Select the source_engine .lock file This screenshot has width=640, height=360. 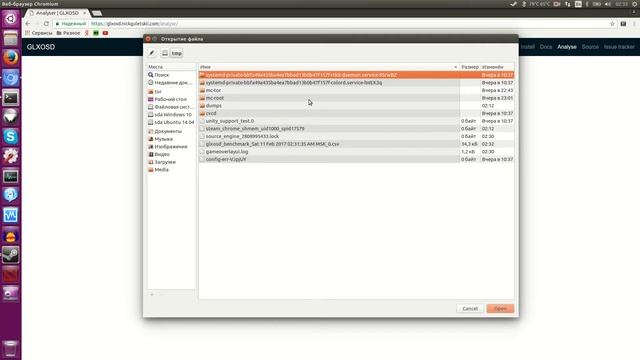[x=356, y=136]
